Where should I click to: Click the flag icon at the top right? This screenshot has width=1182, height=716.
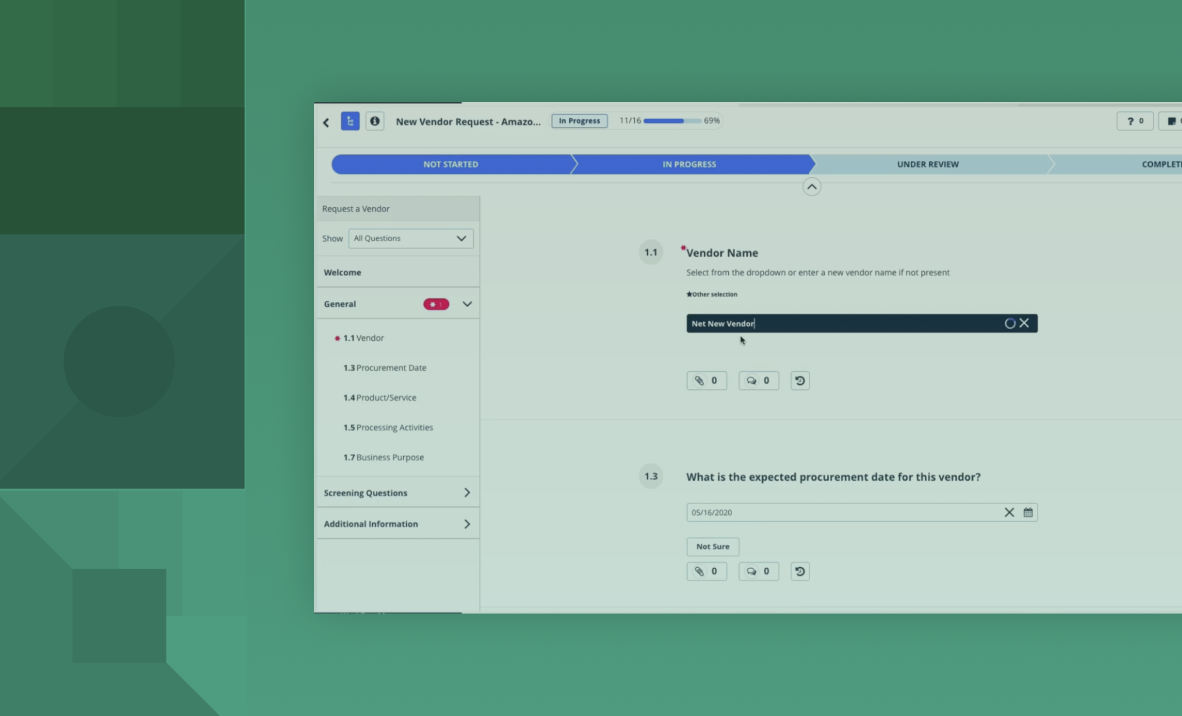click(1169, 120)
